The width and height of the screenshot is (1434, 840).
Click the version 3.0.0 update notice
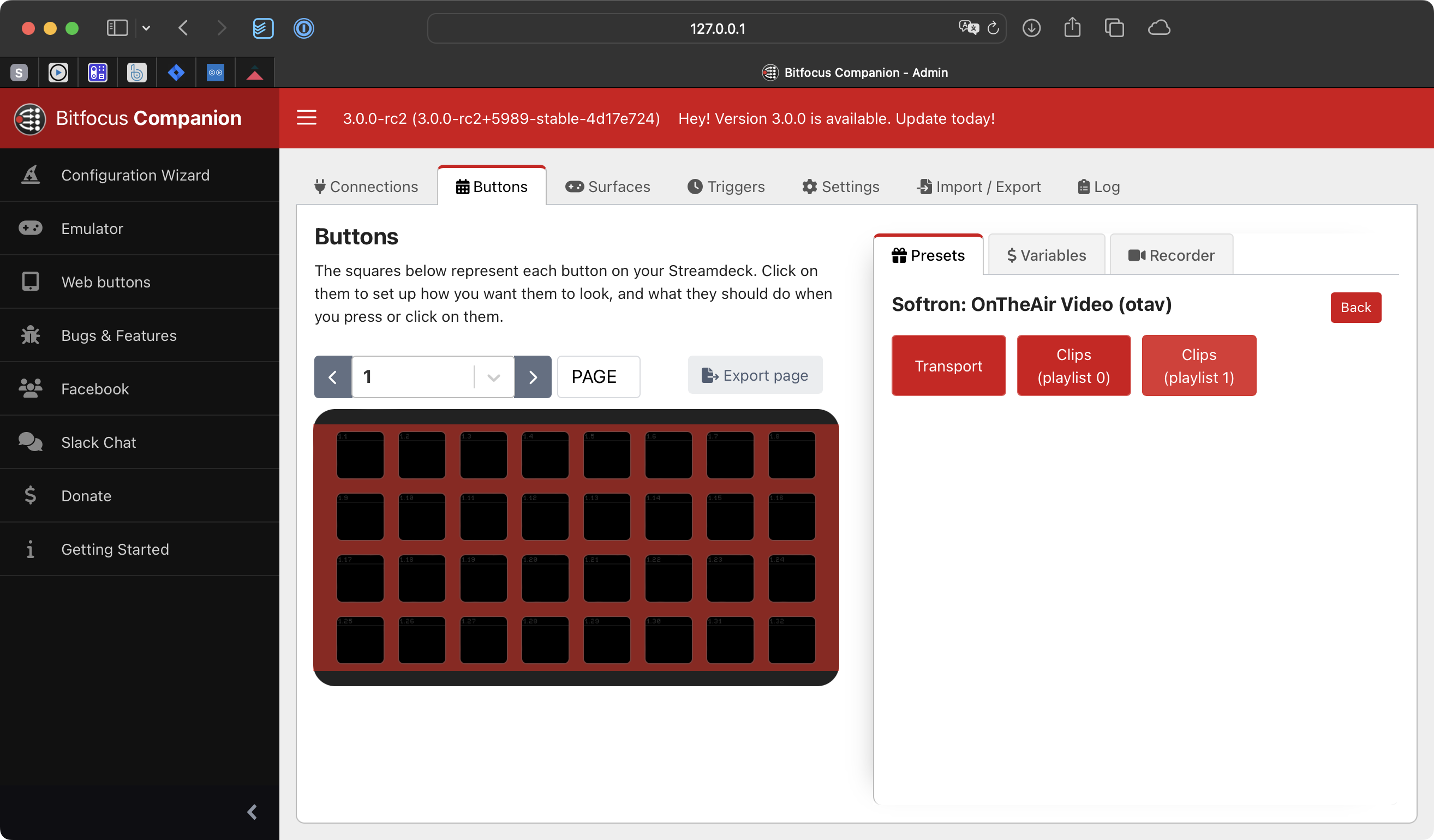(x=836, y=118)
